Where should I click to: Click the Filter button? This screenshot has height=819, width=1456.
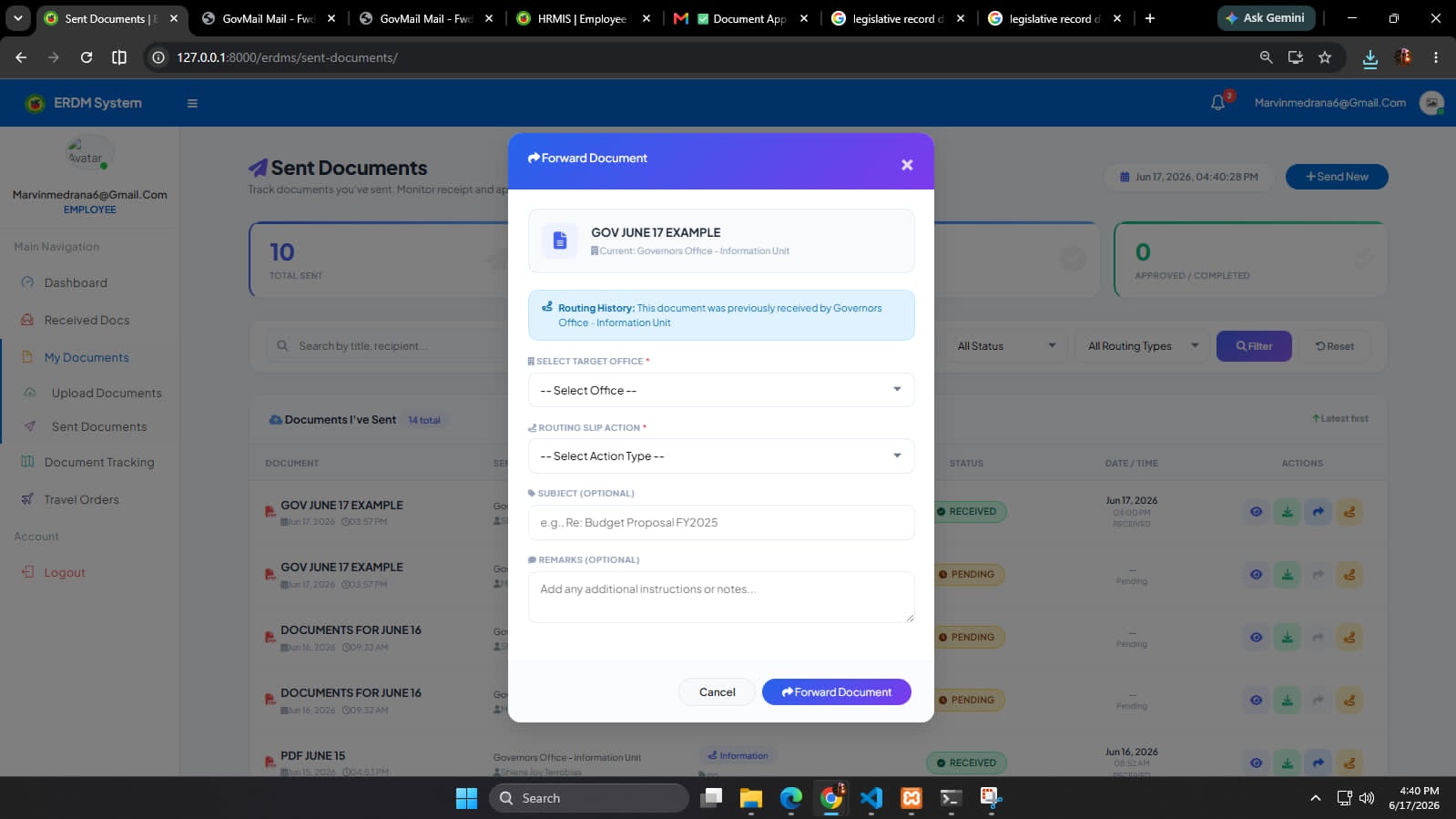click(x=1253, y=346)
